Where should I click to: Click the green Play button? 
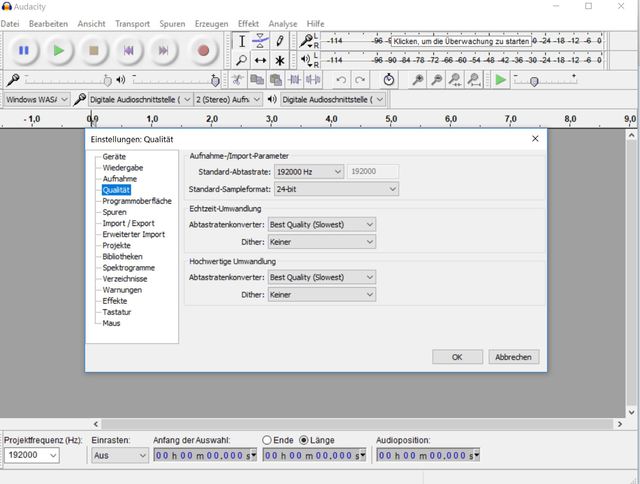[x=59, y=51]
